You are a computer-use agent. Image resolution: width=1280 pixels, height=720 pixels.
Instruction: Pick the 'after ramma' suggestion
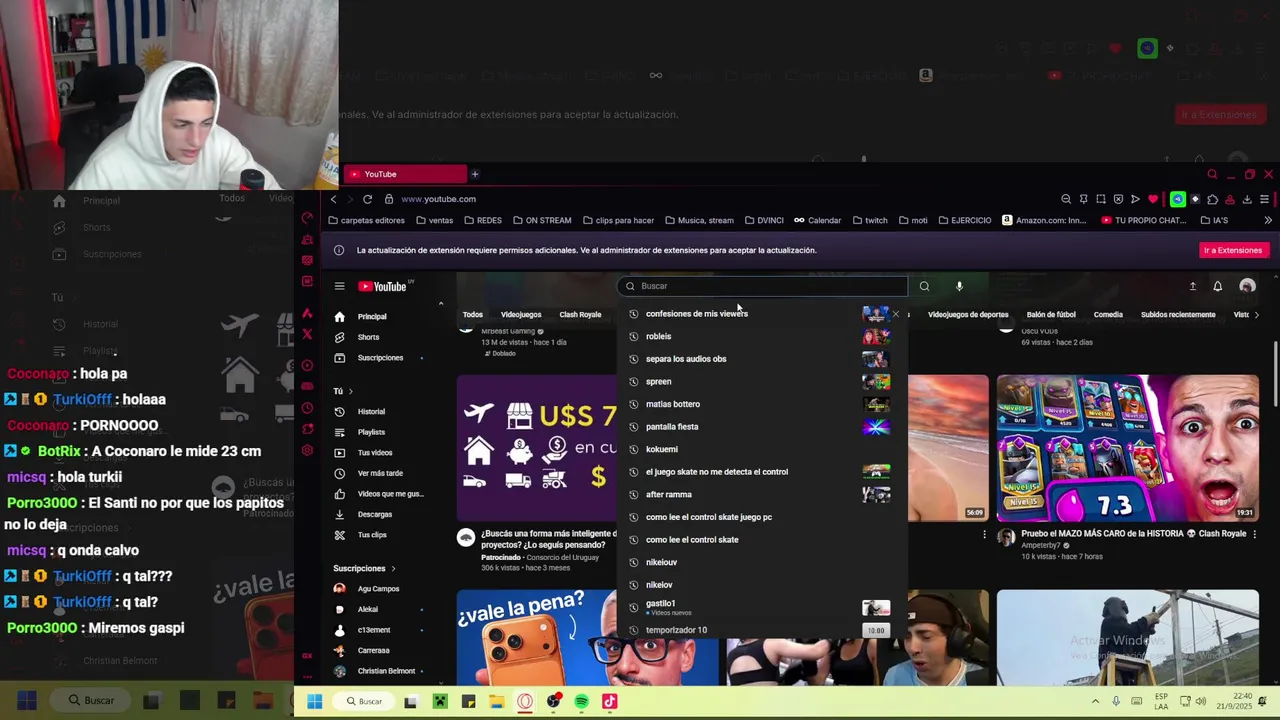pos(761,494)
